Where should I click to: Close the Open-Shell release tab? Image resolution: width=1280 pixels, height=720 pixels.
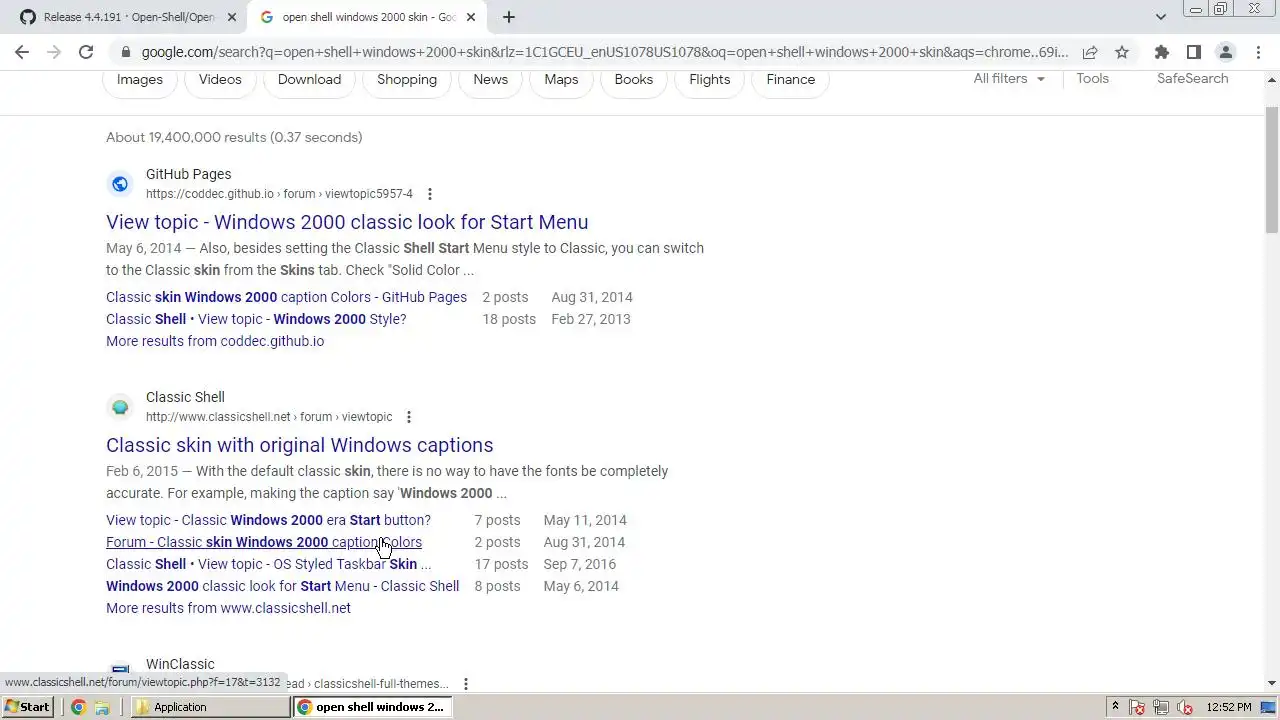pyautogui.click(x=232, y=17)
